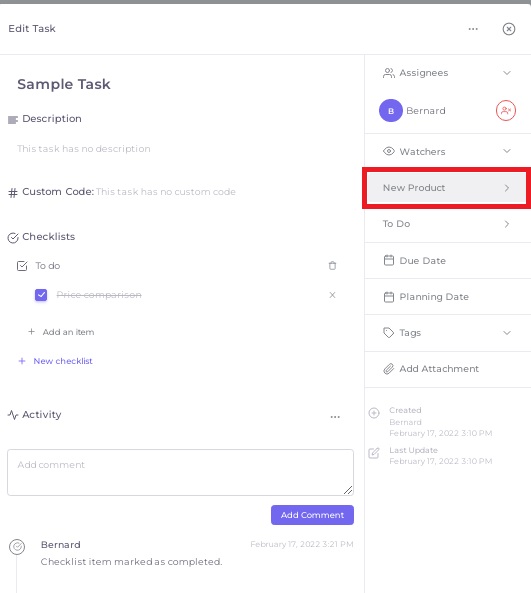Delete the To do checklist trash icon
The height and width of the screenshot is (593, 531).
pos(332,265)
